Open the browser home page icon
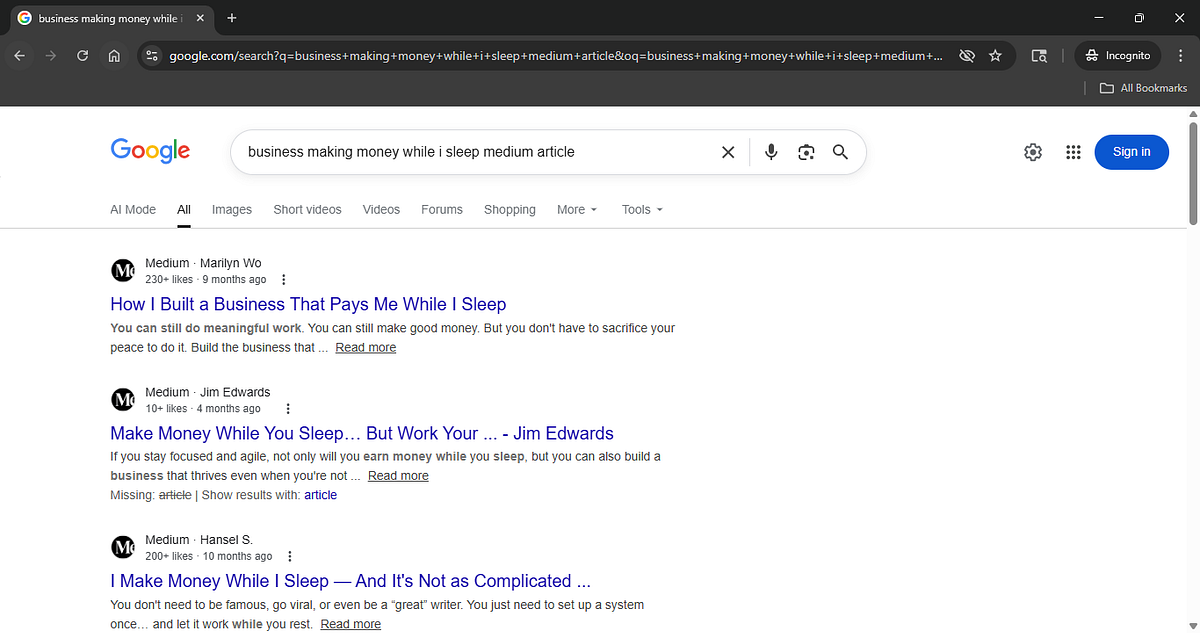 [114, 56]
